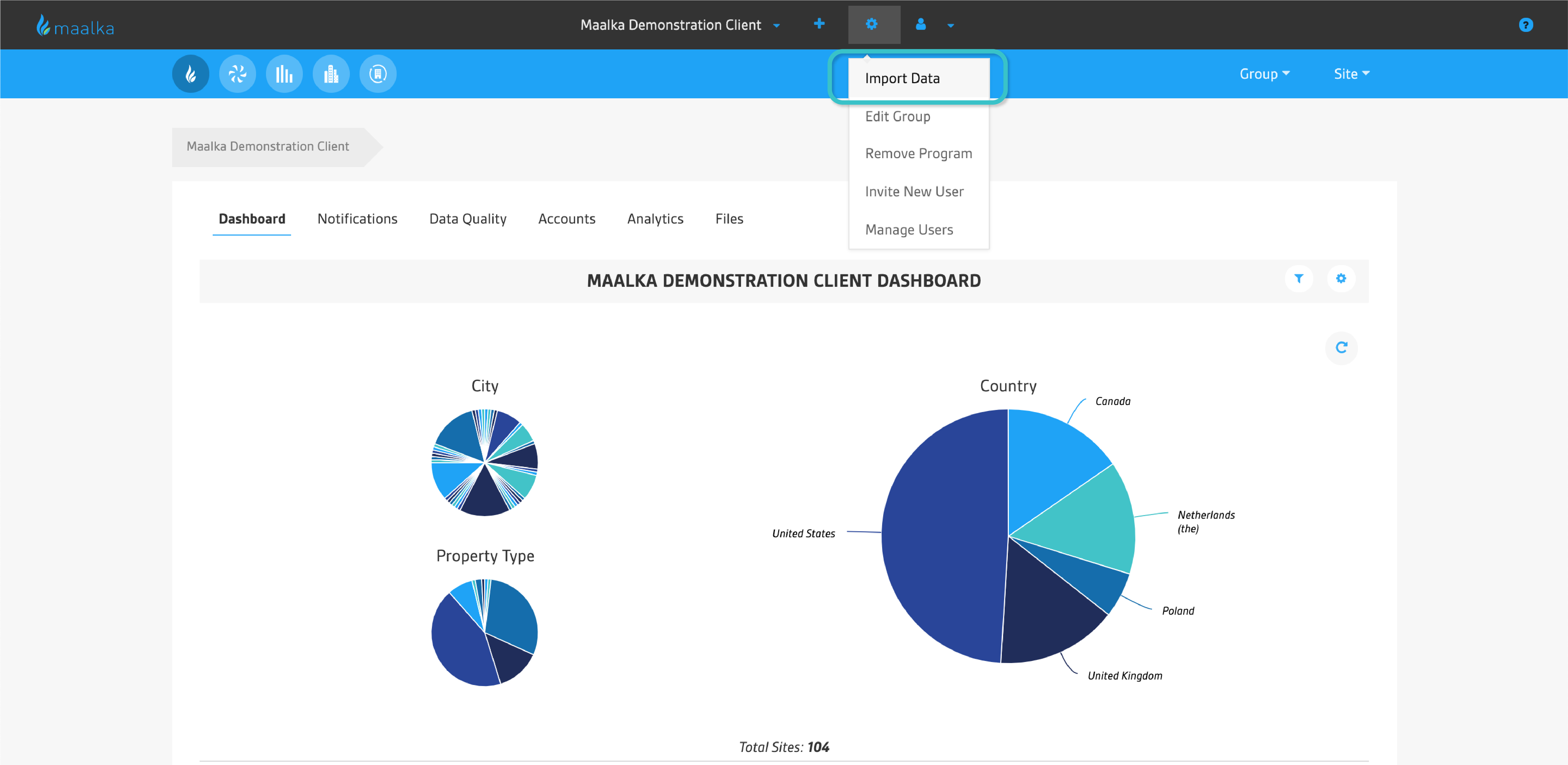Screen dimensions: 1568x765
Task: Open dashboard settings gear icon
Action: (x=1341, y=279)
